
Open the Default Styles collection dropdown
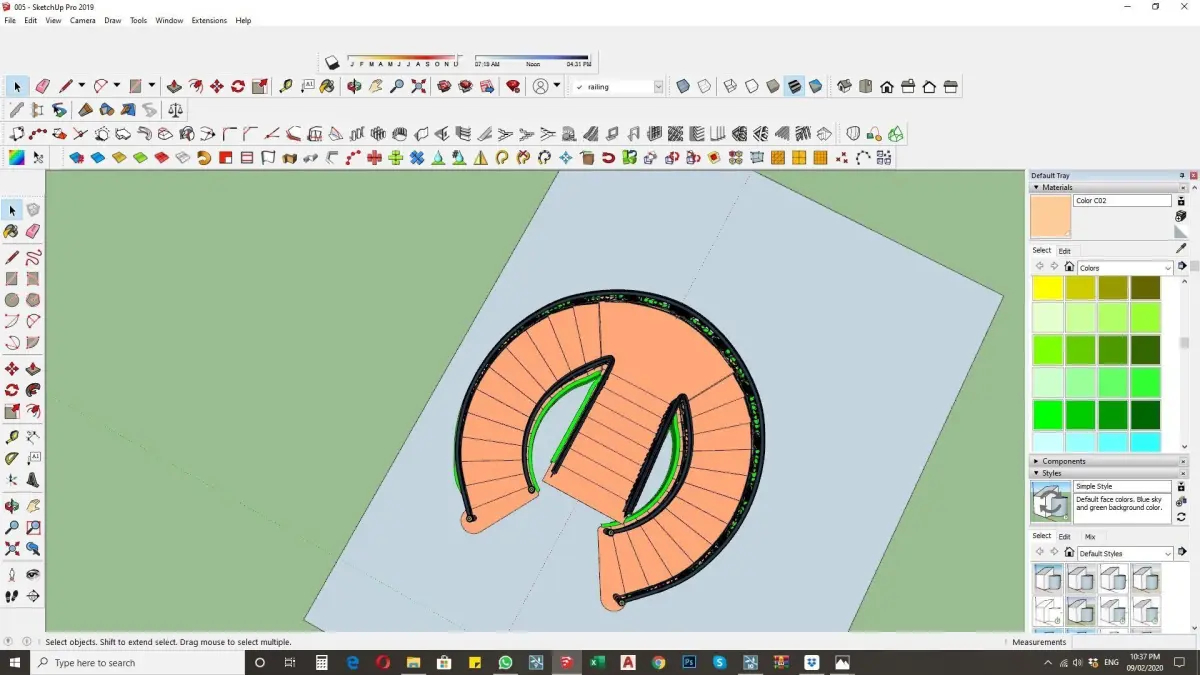(1167, 554)
